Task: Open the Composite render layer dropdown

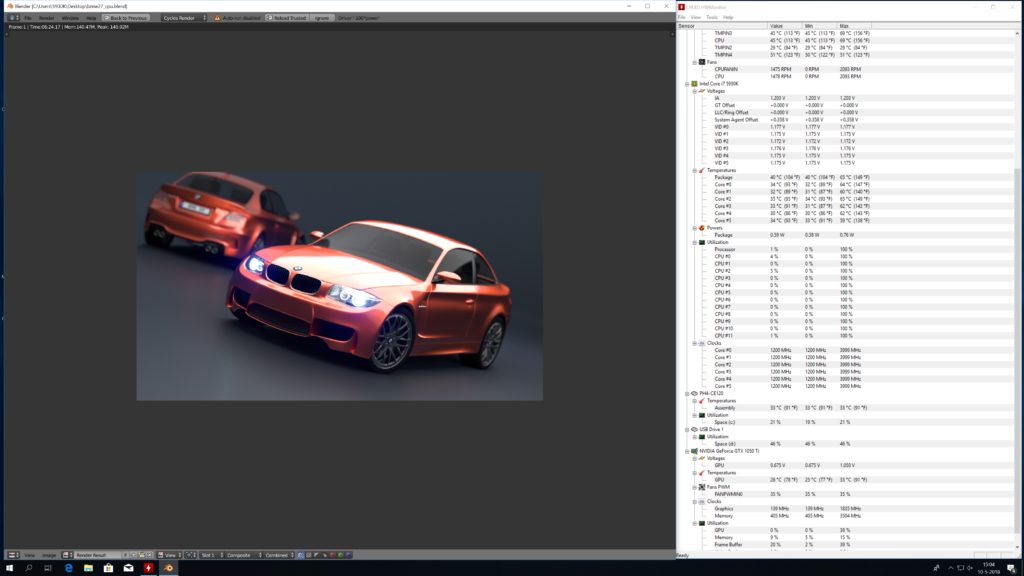Action: click(244, 555)
